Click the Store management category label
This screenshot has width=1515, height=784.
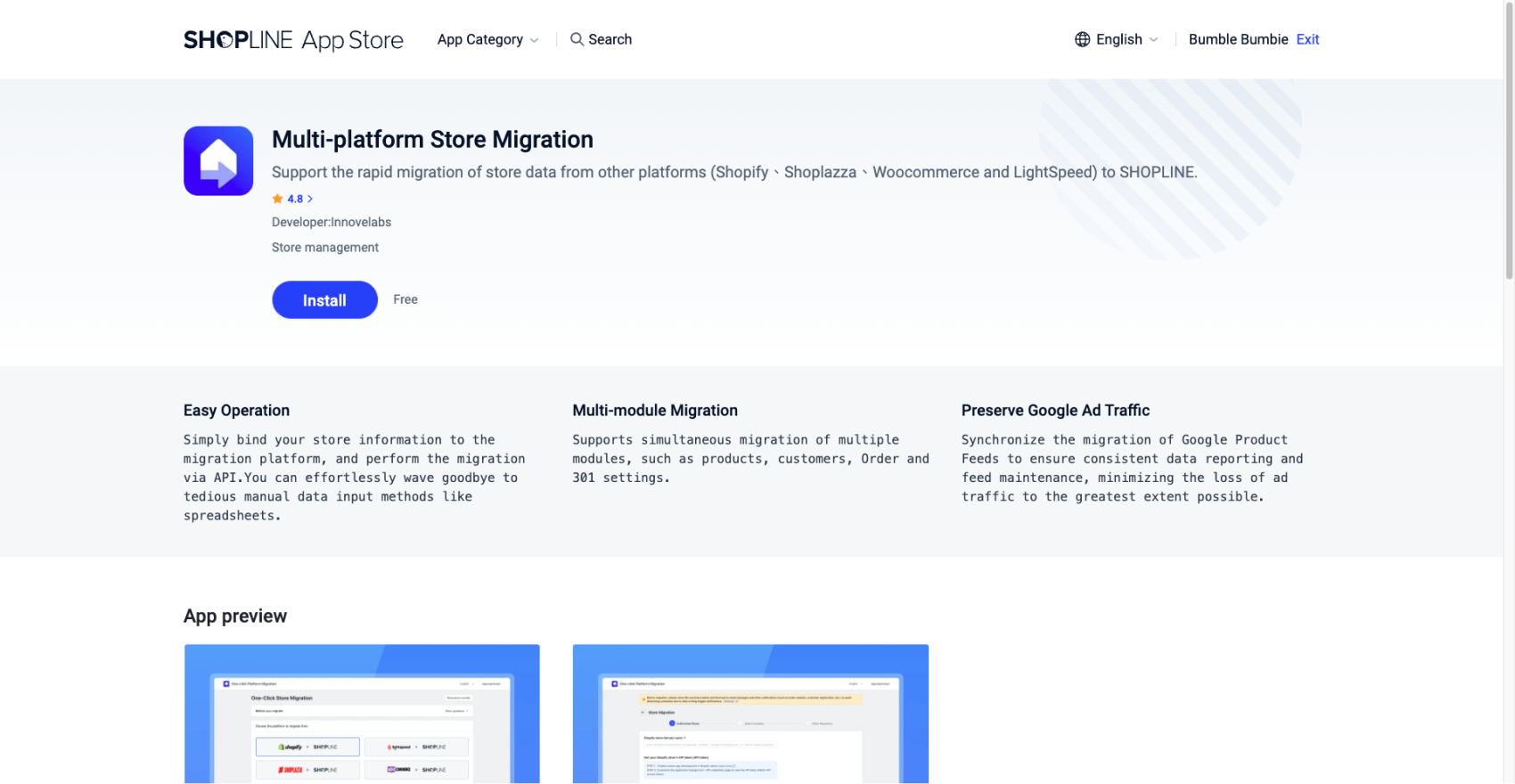pos(325,247)
